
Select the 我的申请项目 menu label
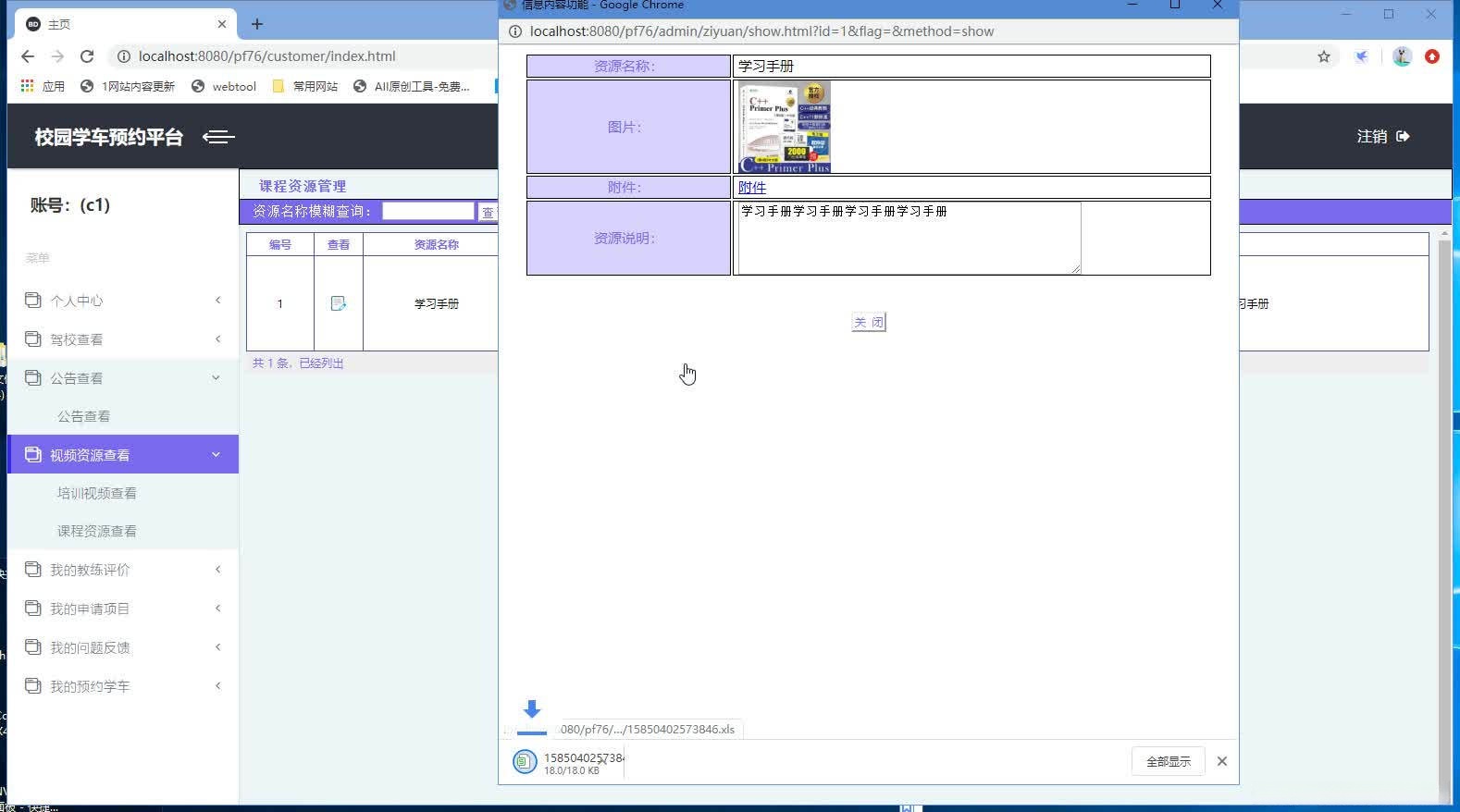(x=90, y=609)
